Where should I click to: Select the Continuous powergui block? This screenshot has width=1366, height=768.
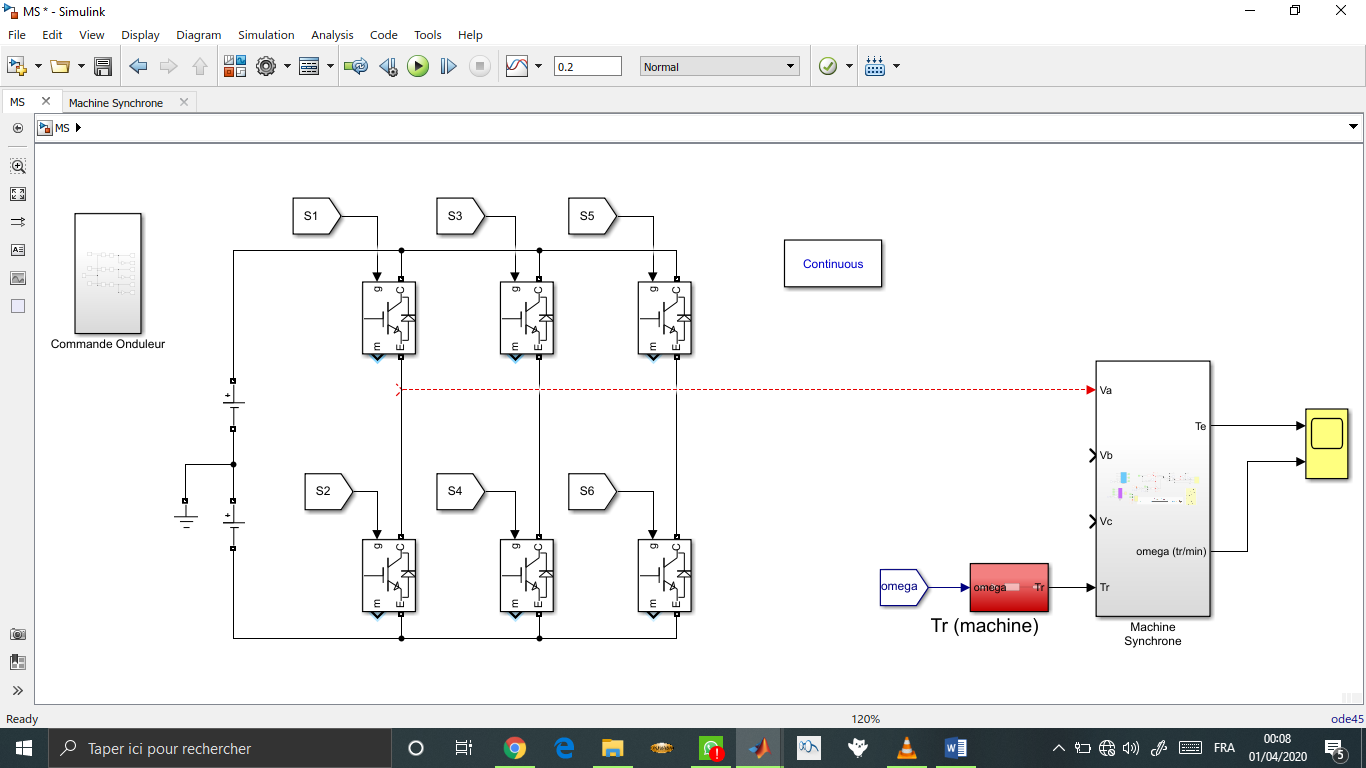point(833,264)
